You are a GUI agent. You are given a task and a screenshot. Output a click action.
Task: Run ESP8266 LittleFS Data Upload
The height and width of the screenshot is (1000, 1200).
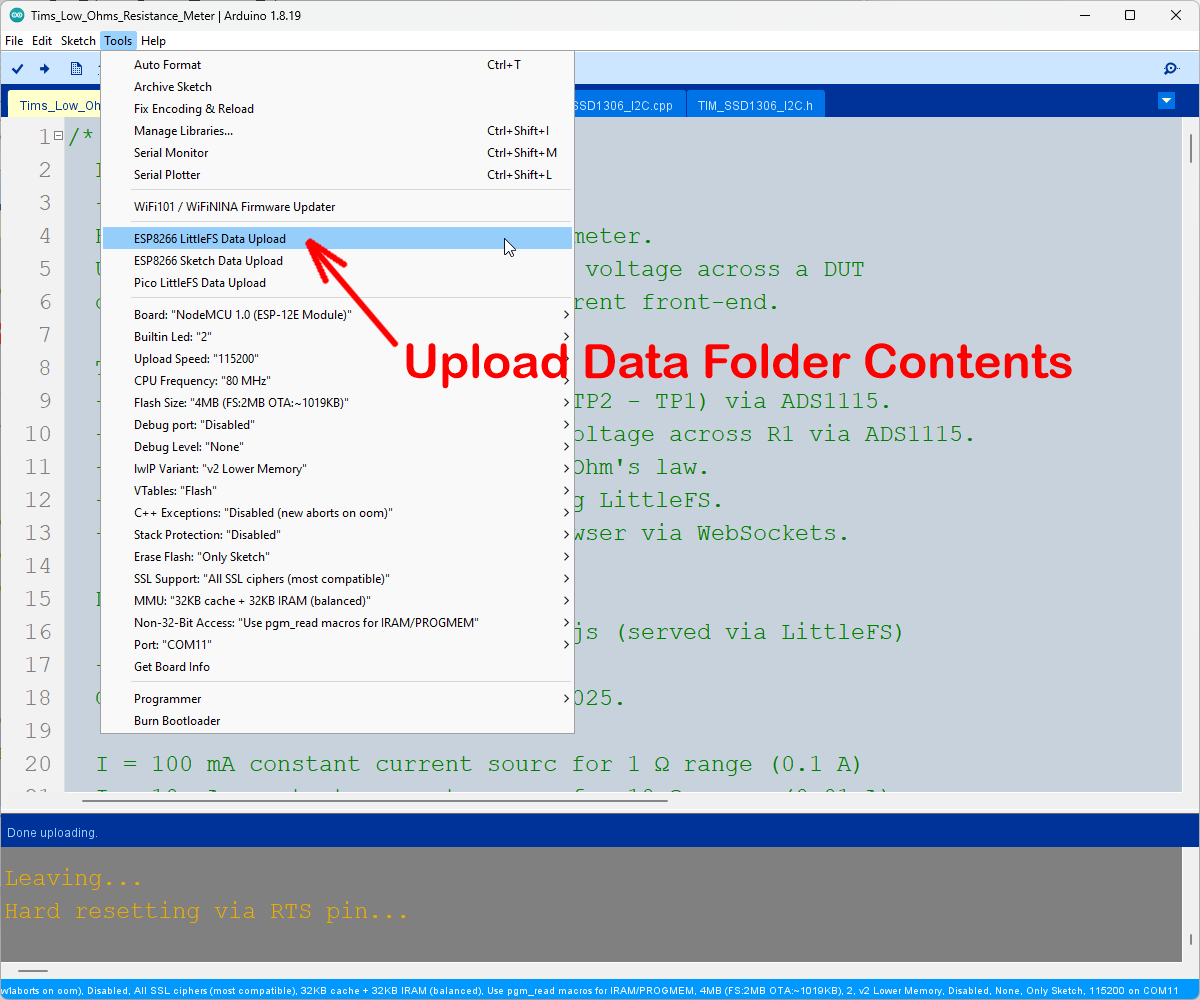pyautogui.click(x=339, y=239)
